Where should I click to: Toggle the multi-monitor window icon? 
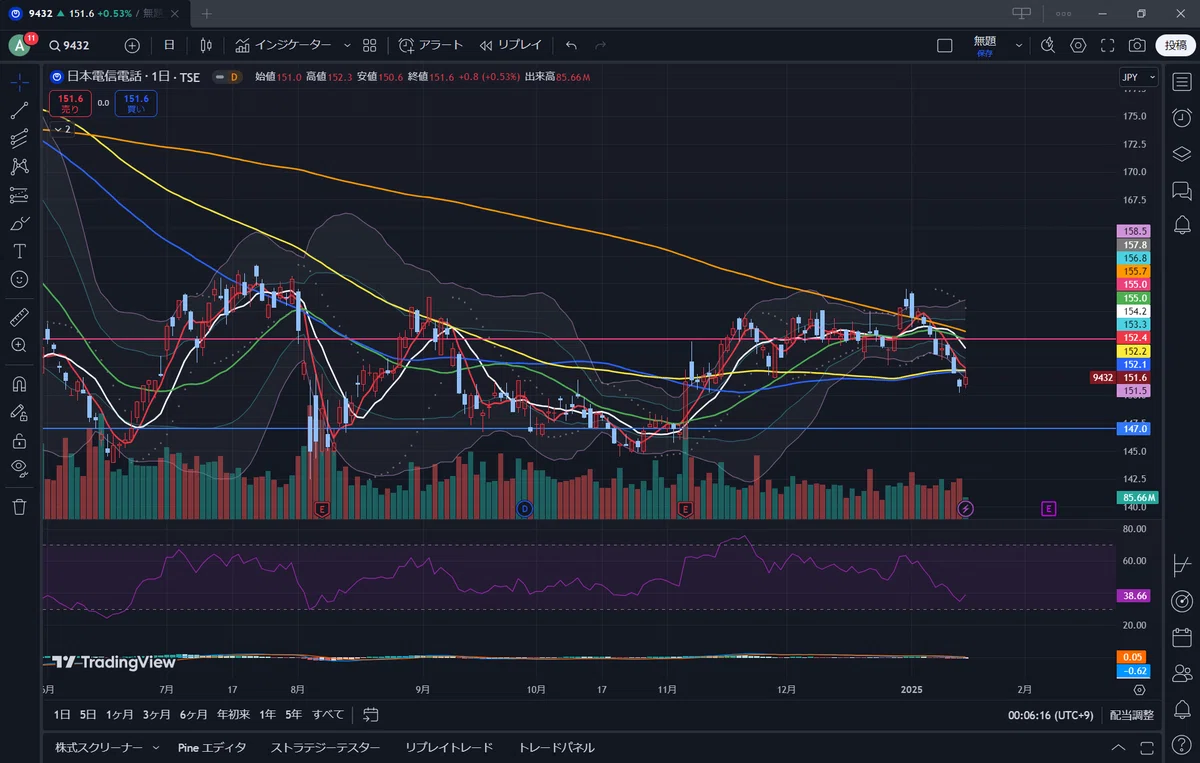[x=1021, y=14]
